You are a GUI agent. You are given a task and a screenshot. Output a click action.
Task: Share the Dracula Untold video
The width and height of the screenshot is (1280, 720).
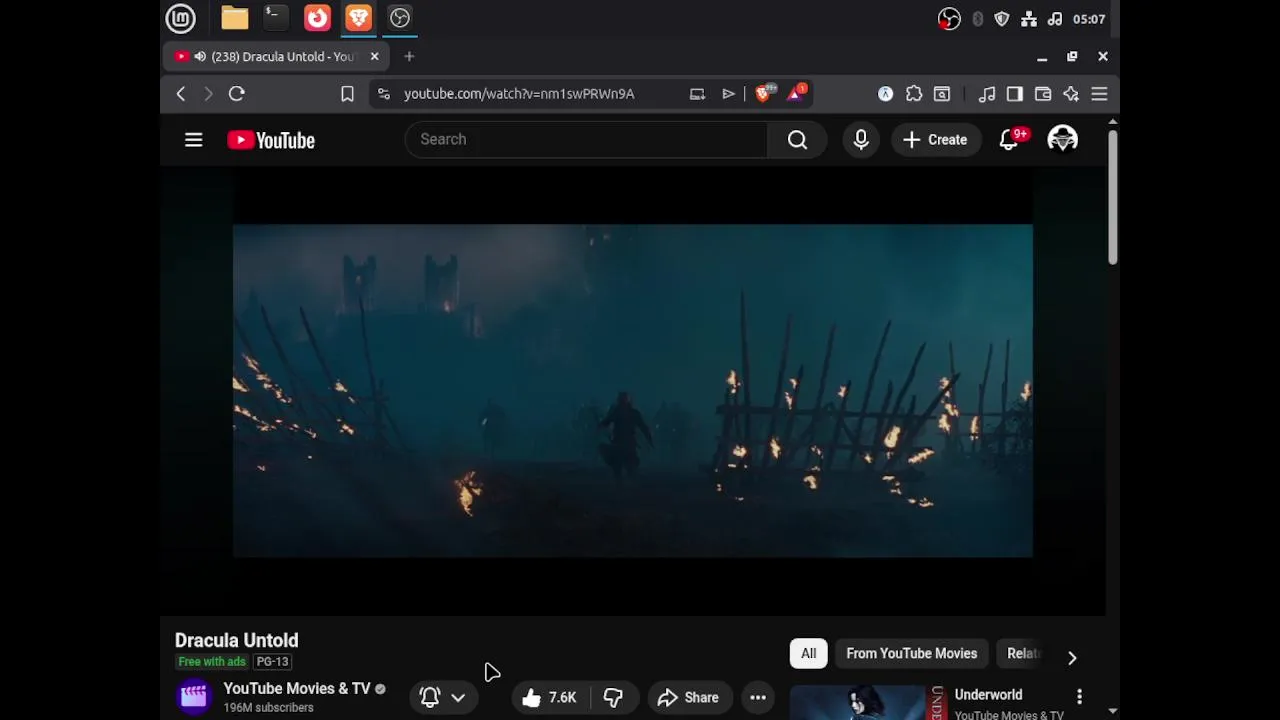(x=688, y=698)
